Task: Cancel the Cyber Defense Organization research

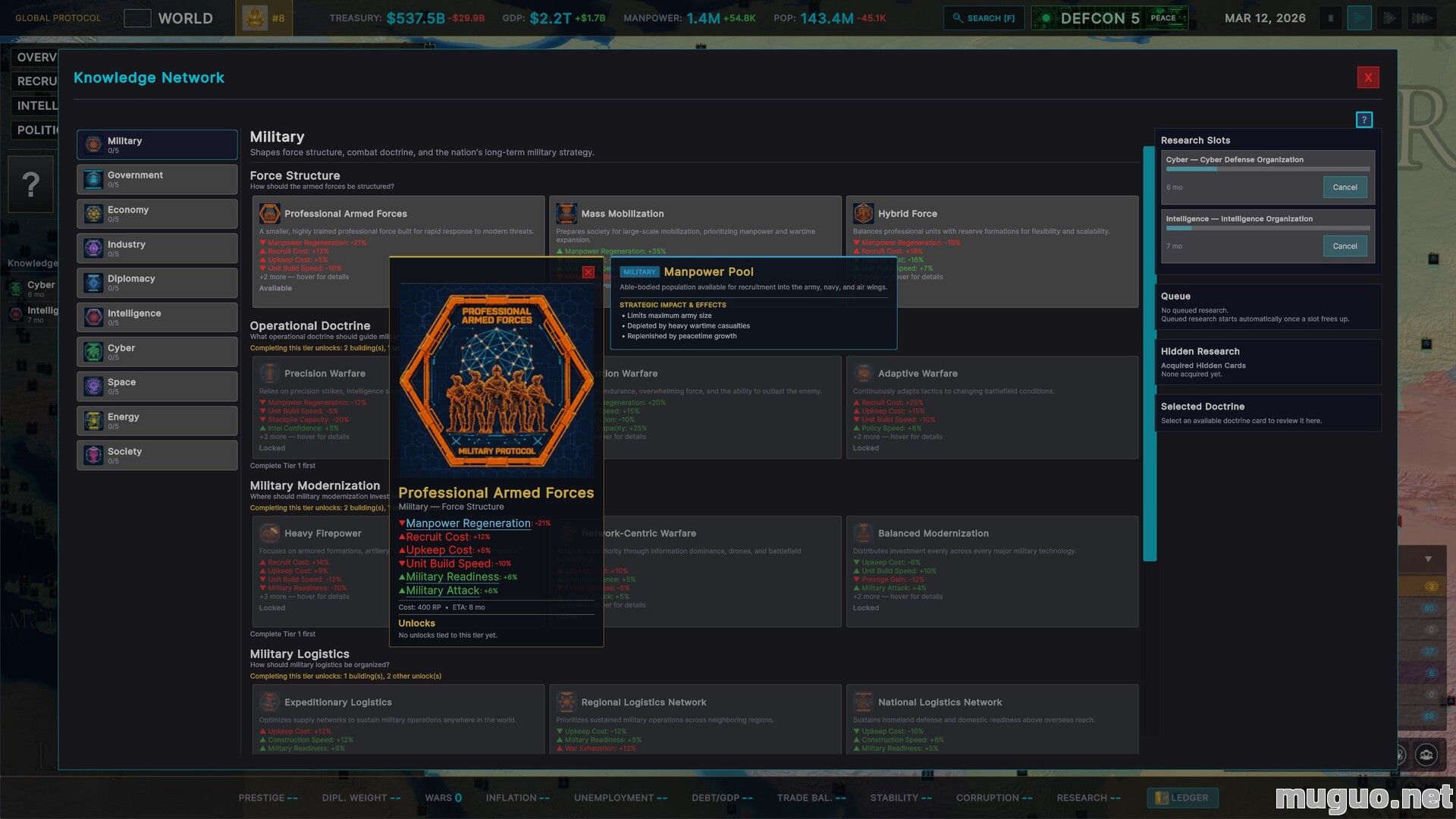Action: 1345,187
